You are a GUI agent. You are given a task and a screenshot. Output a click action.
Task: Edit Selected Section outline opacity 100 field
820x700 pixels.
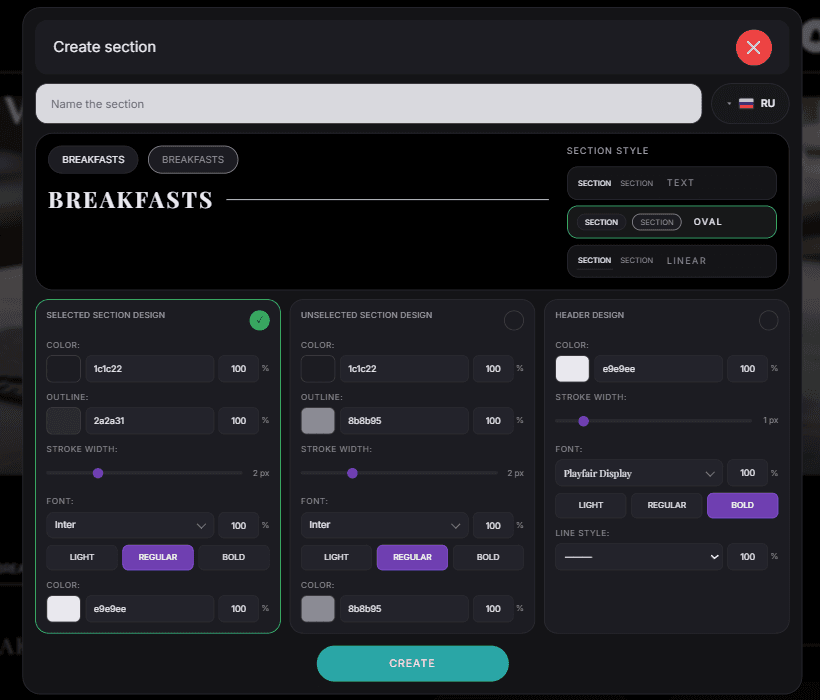point(238,421)
